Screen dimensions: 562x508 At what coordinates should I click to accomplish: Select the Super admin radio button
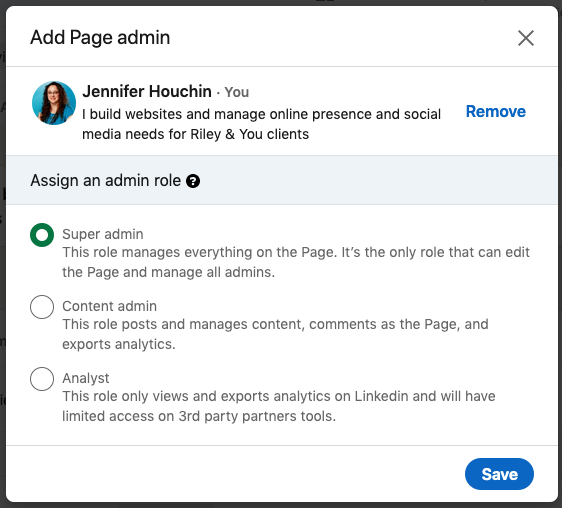42,235
